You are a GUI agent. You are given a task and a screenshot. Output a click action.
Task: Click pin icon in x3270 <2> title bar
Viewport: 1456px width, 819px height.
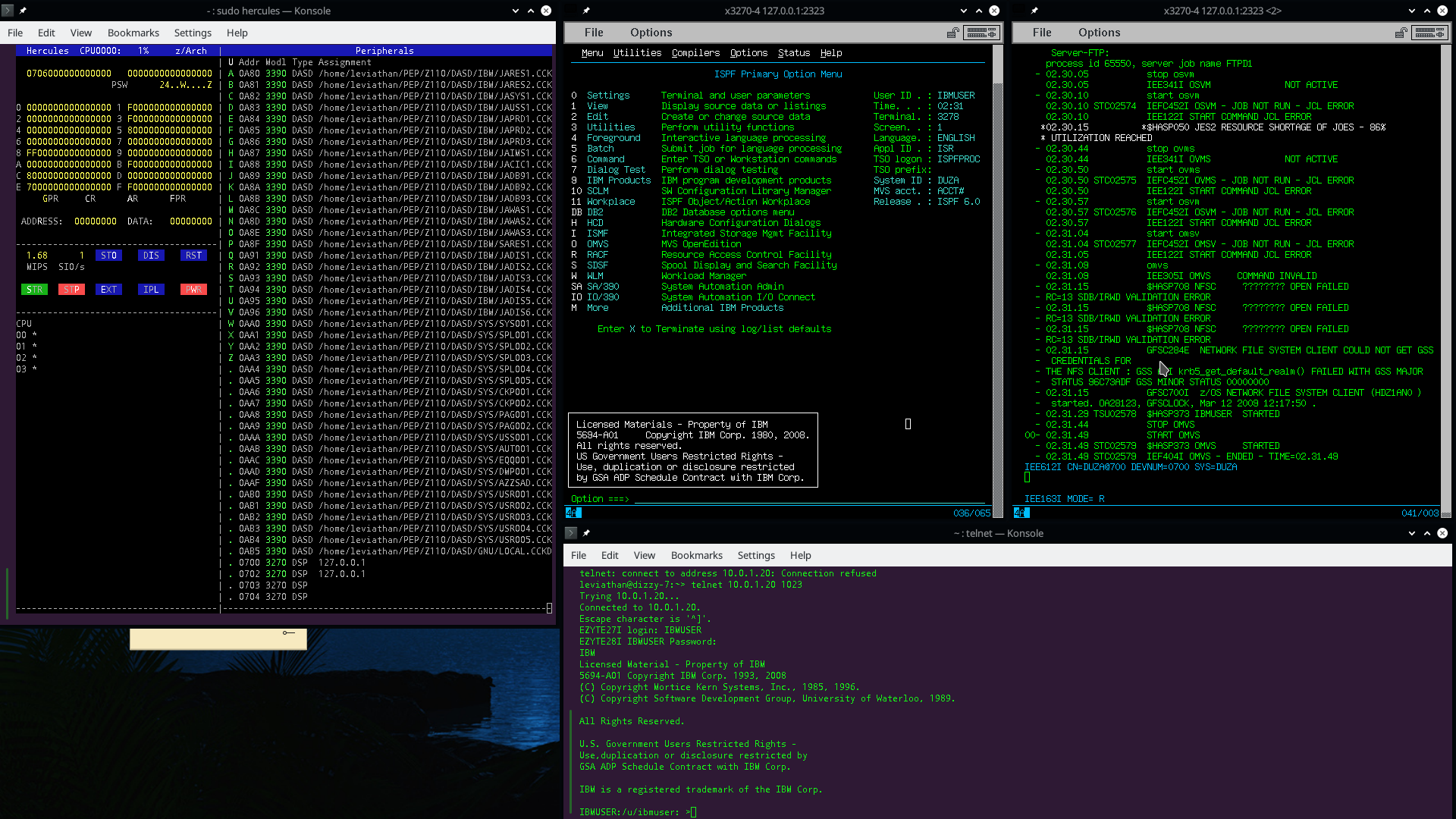[x=1034, y=11]
